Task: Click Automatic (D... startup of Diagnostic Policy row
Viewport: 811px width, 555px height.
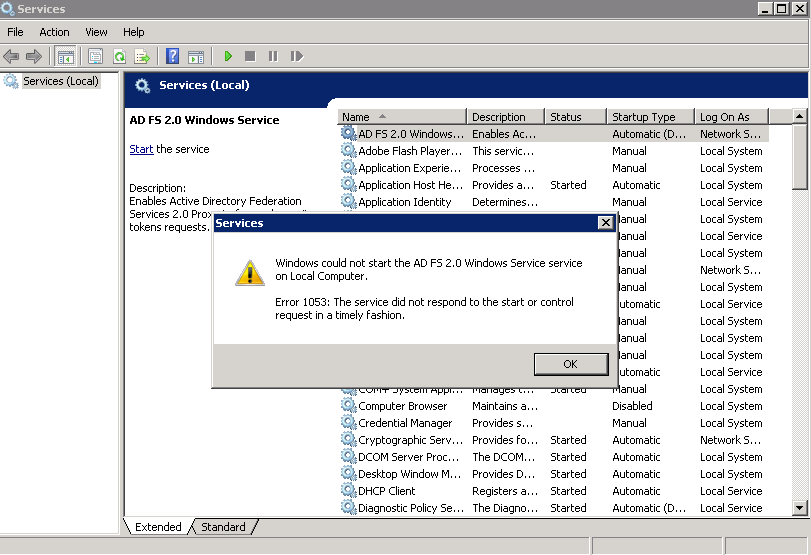Action: point(649,508)
